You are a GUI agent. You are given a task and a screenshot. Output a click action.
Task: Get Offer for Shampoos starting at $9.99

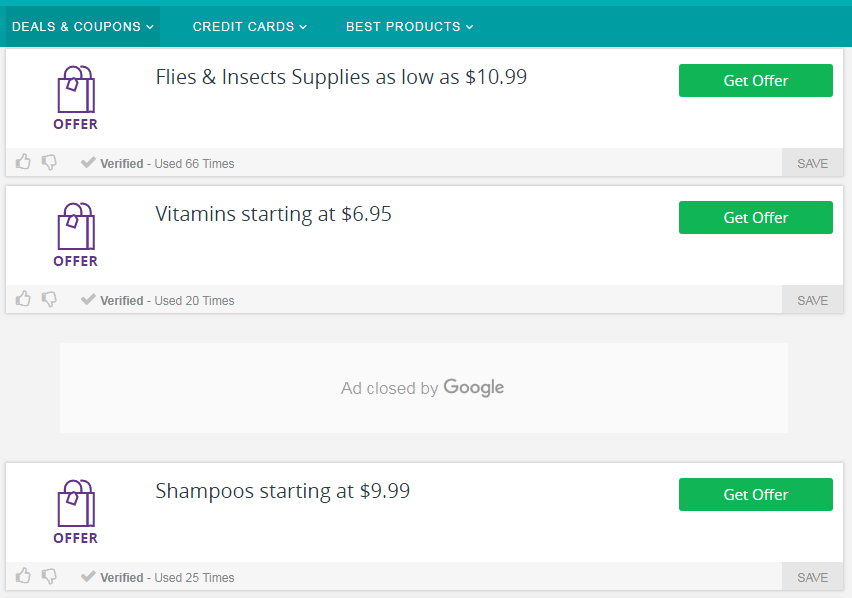tap(755, 494)
